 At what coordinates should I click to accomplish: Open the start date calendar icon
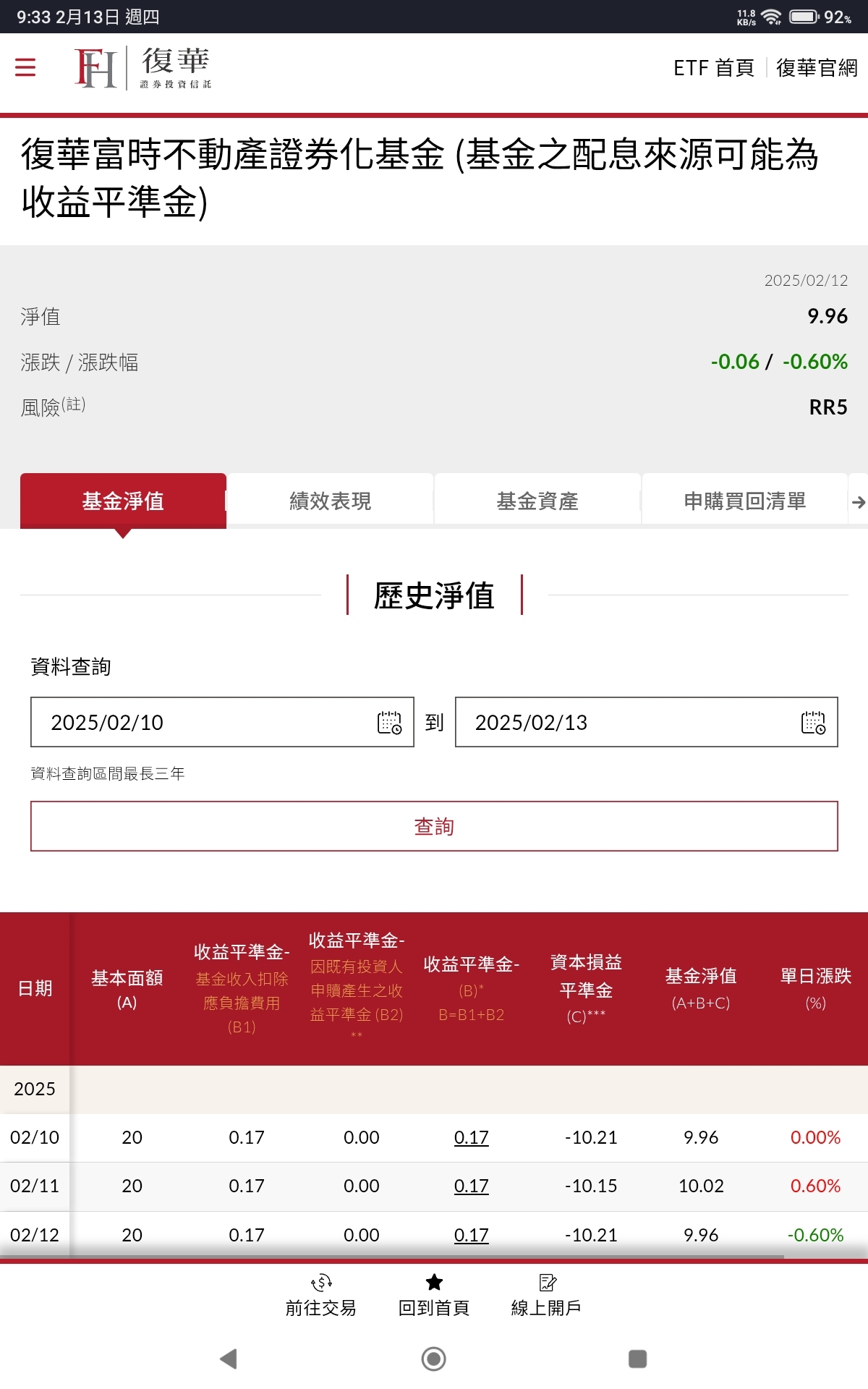[390, 722]
